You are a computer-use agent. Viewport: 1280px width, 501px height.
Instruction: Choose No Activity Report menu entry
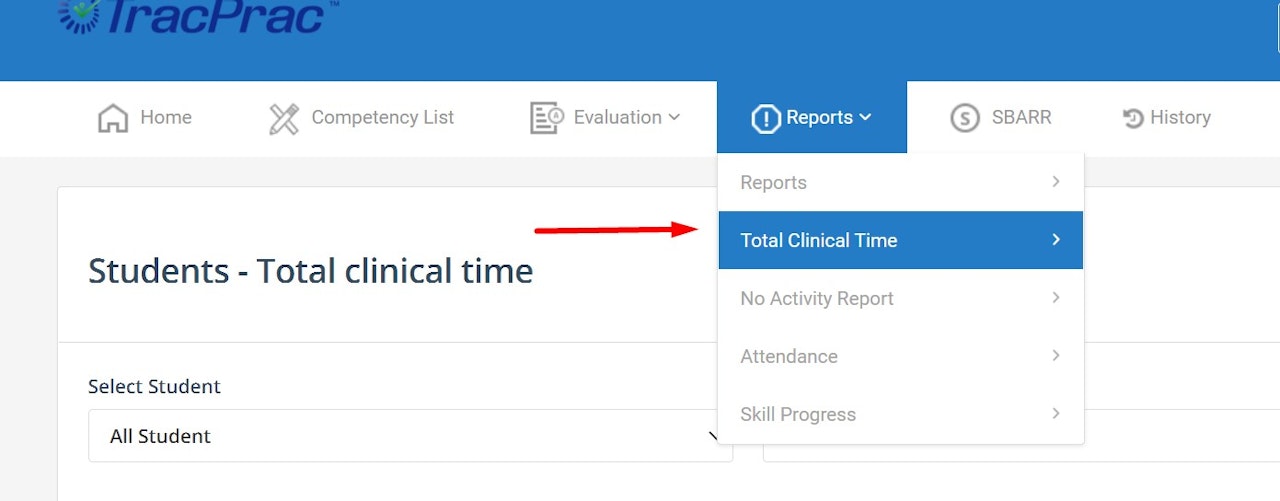[x=817, y=298]
